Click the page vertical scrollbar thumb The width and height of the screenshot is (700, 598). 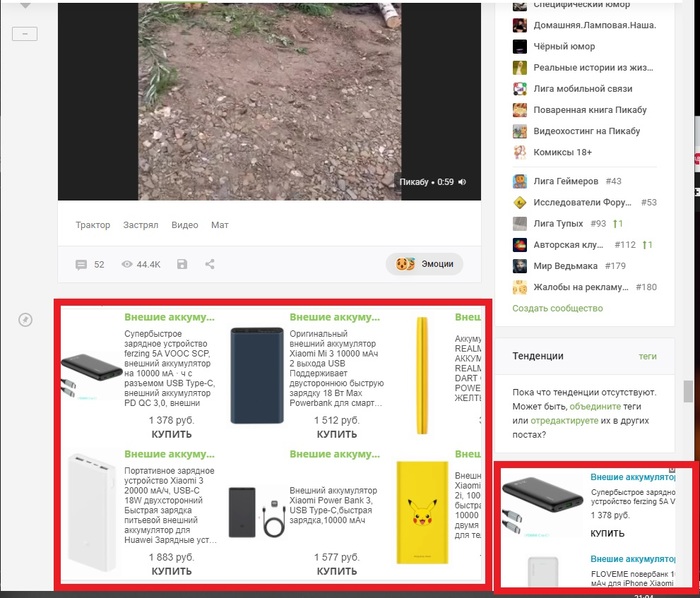[x=688, y=392]
